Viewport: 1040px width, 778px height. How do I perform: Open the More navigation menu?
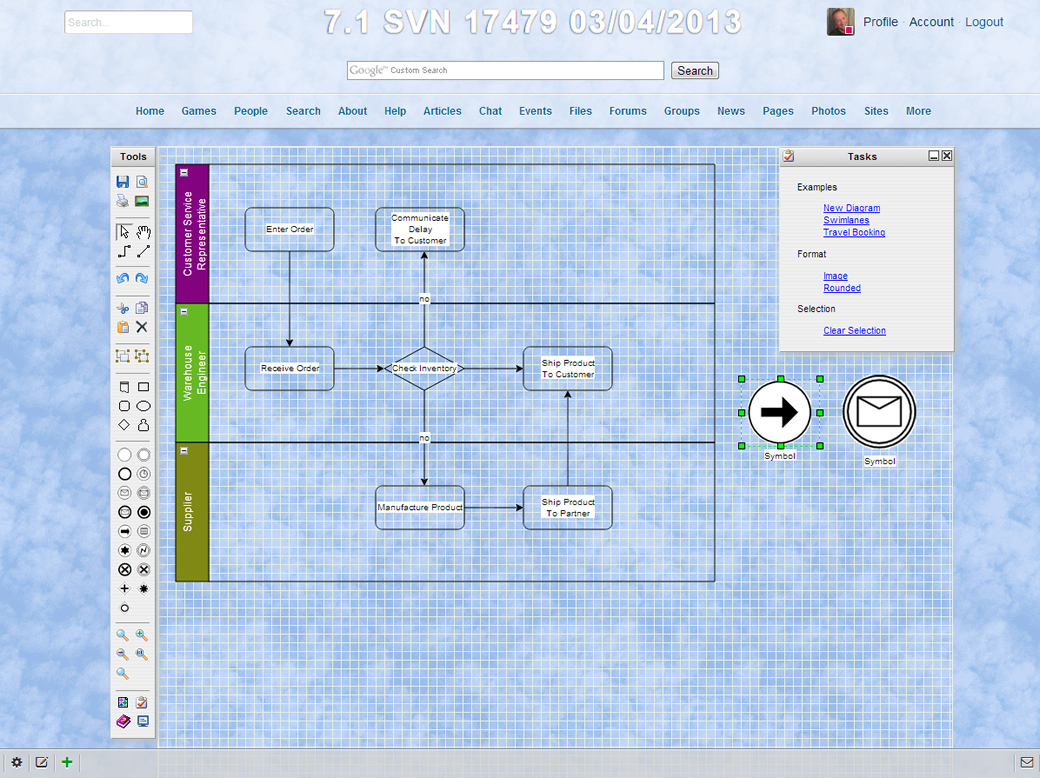918,111
